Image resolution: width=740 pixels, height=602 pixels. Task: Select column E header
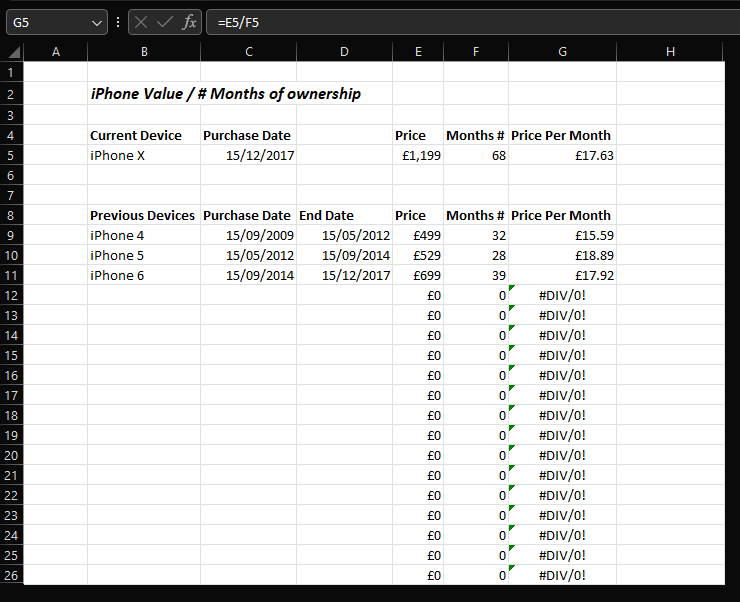pyautogui.click(x=418, y=52)
